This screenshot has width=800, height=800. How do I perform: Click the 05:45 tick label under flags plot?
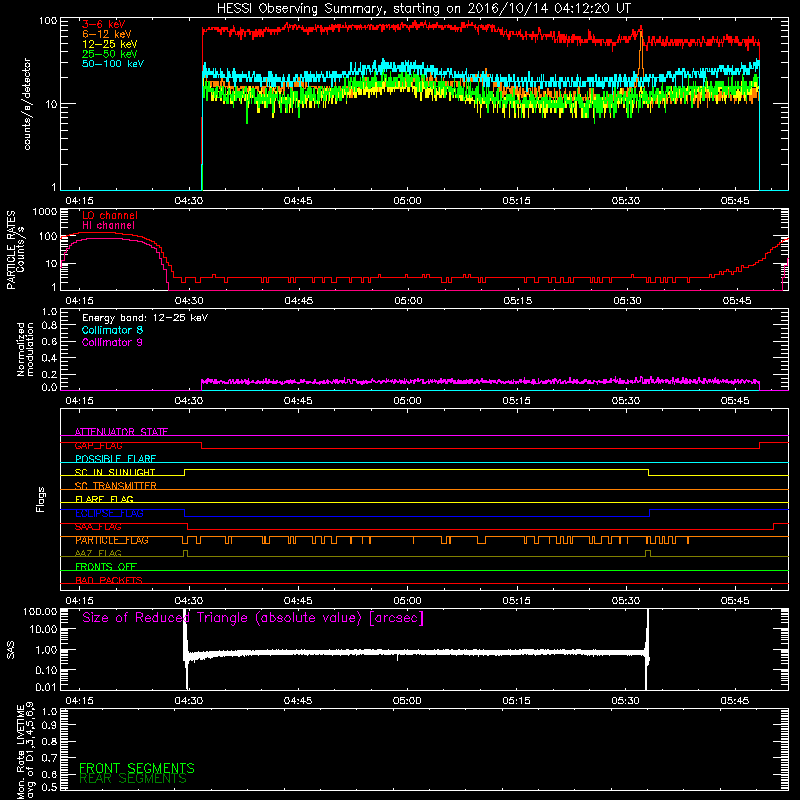pos(735,601)
